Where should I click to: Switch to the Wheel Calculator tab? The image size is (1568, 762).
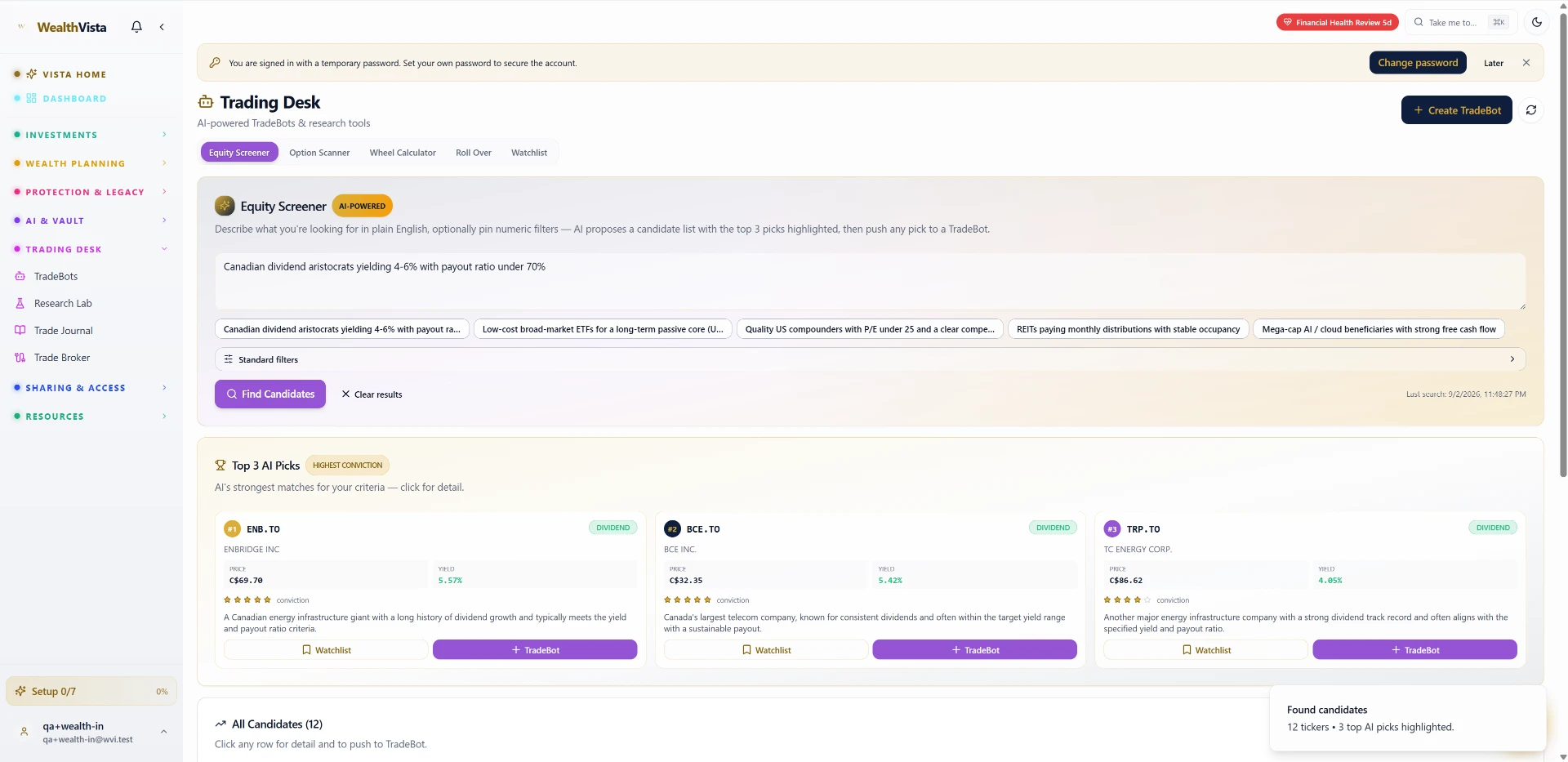point(403,153)
